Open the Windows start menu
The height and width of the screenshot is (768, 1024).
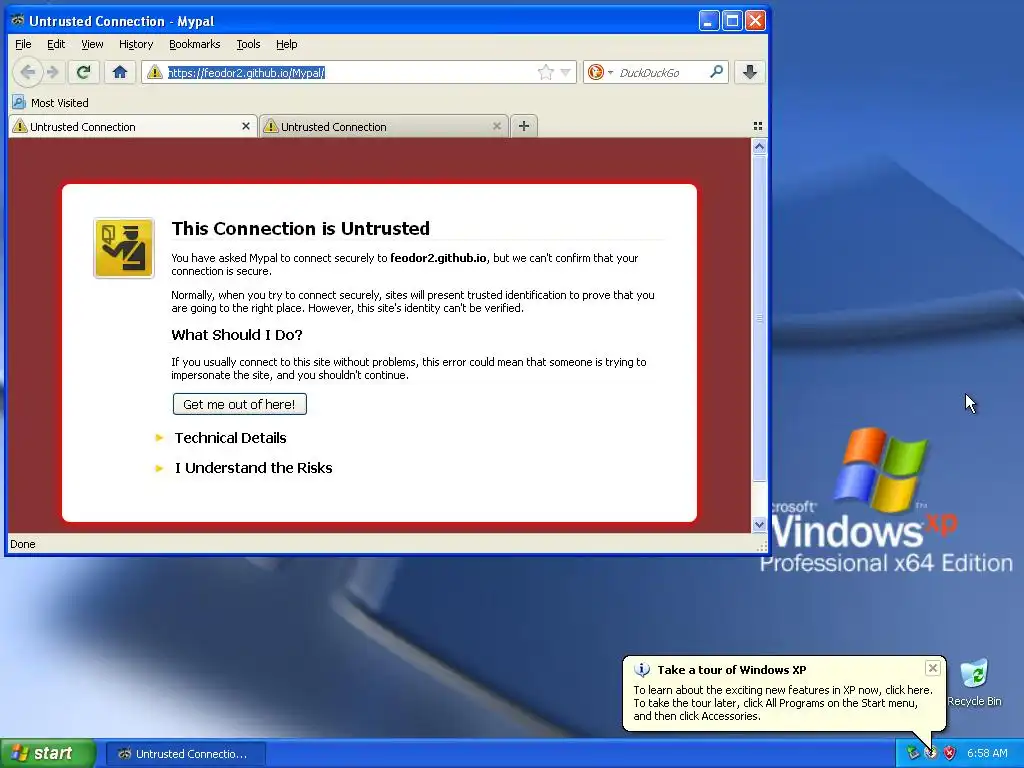coord(48,754)
